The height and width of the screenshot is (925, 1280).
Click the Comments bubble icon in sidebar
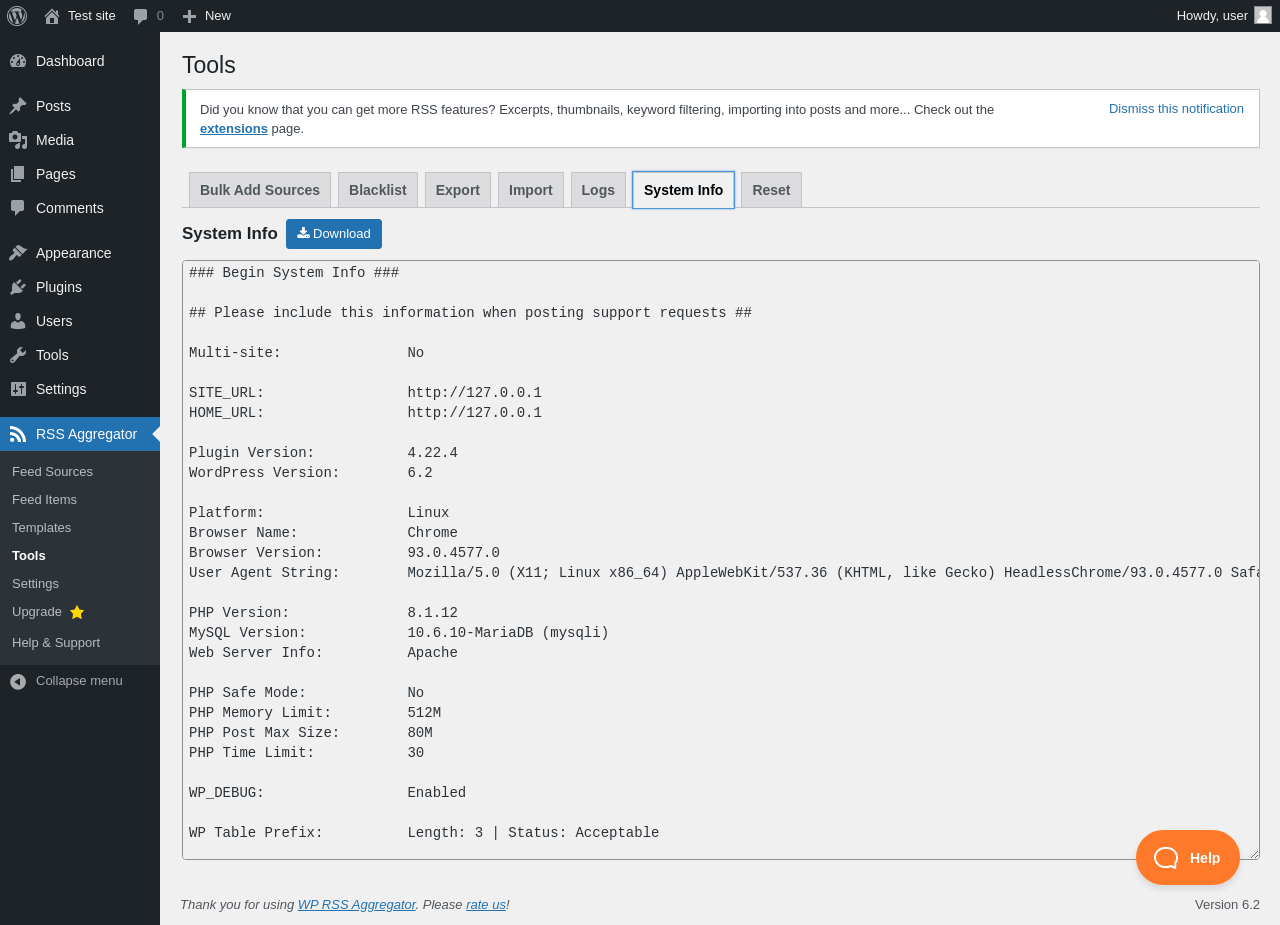18,208
